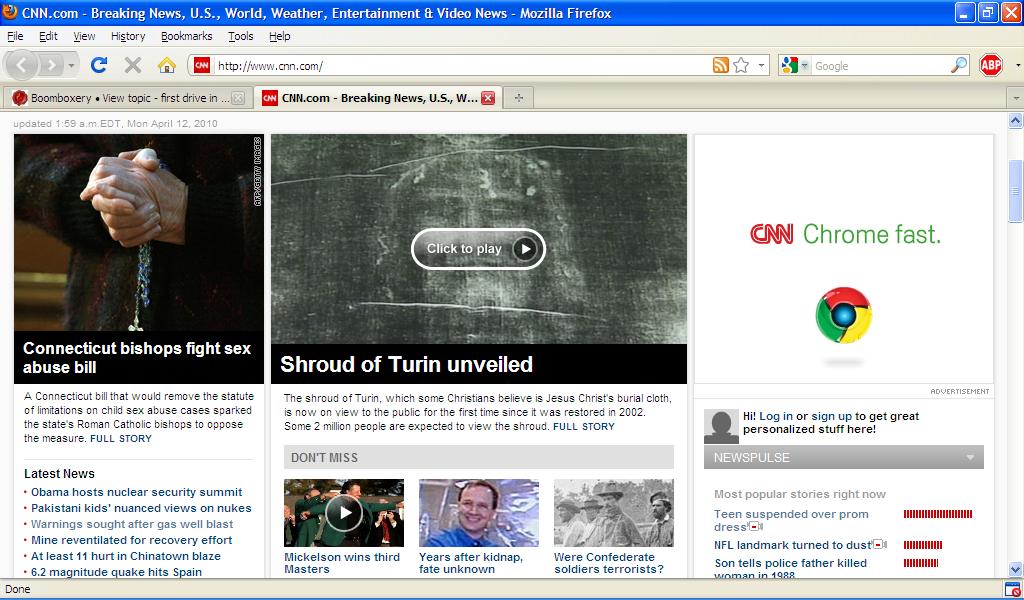
Task: Open At least 11 hurt in Chinatown blaze
Action: pos(126,556)
